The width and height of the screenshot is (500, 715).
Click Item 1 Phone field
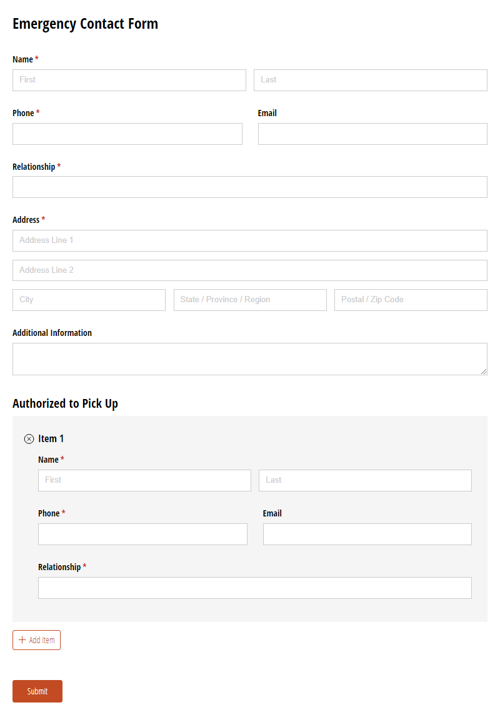point(143,534)
